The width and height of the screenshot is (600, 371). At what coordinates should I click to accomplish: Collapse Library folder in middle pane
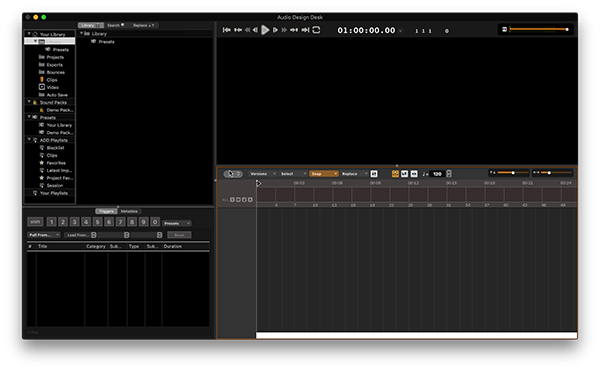click(81, 33)
